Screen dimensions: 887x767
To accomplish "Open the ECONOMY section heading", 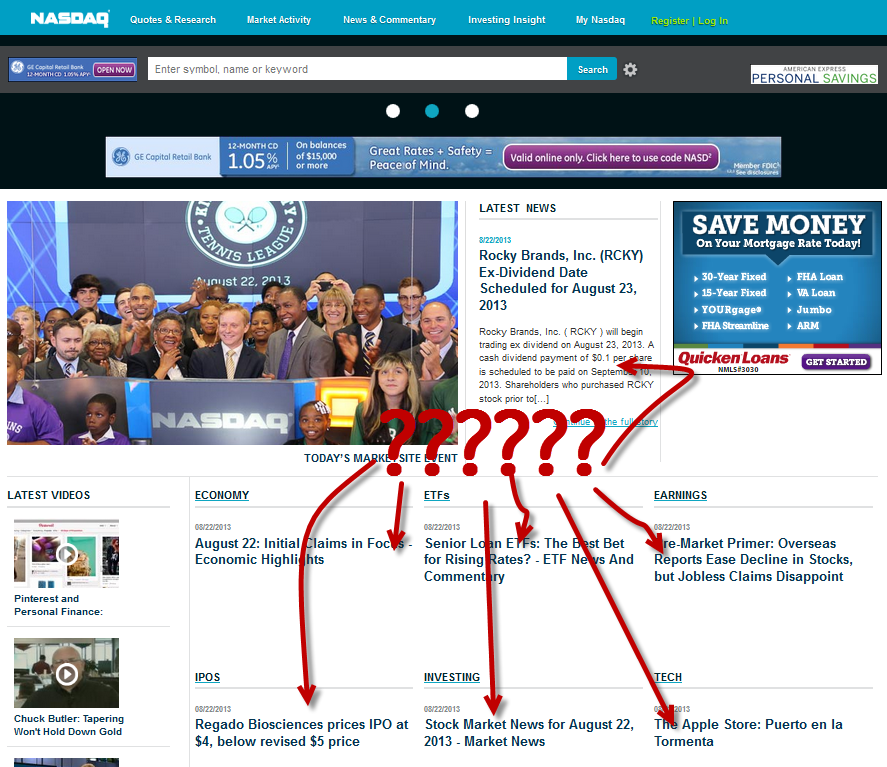I will pos(222,495).
